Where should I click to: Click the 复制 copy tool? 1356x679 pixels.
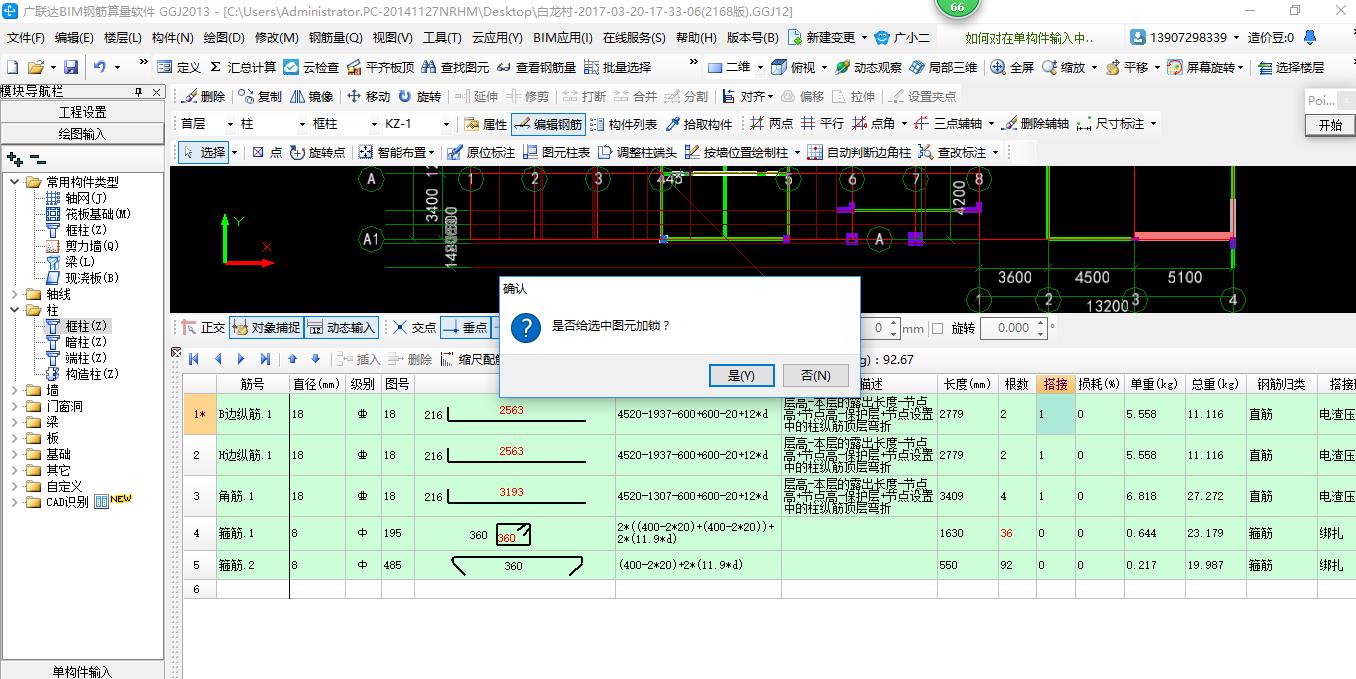pyautogui.click(x=260, y=96)
